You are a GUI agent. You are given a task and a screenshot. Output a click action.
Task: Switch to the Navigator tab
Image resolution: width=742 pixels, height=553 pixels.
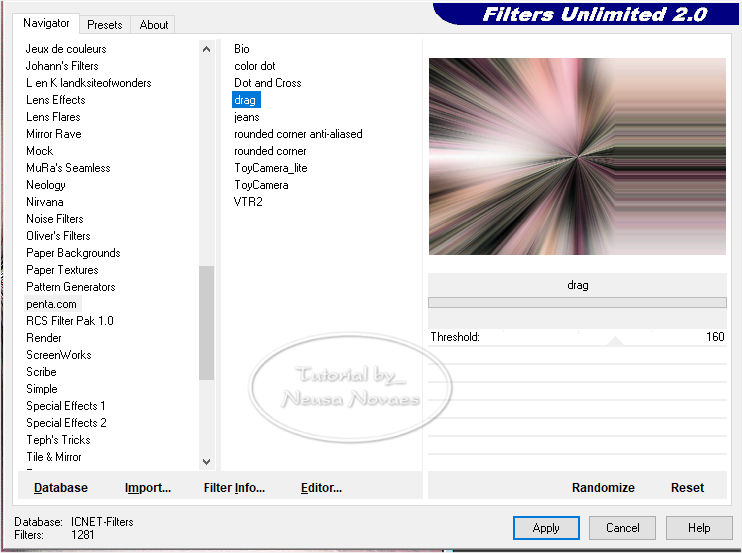point(46,23)
